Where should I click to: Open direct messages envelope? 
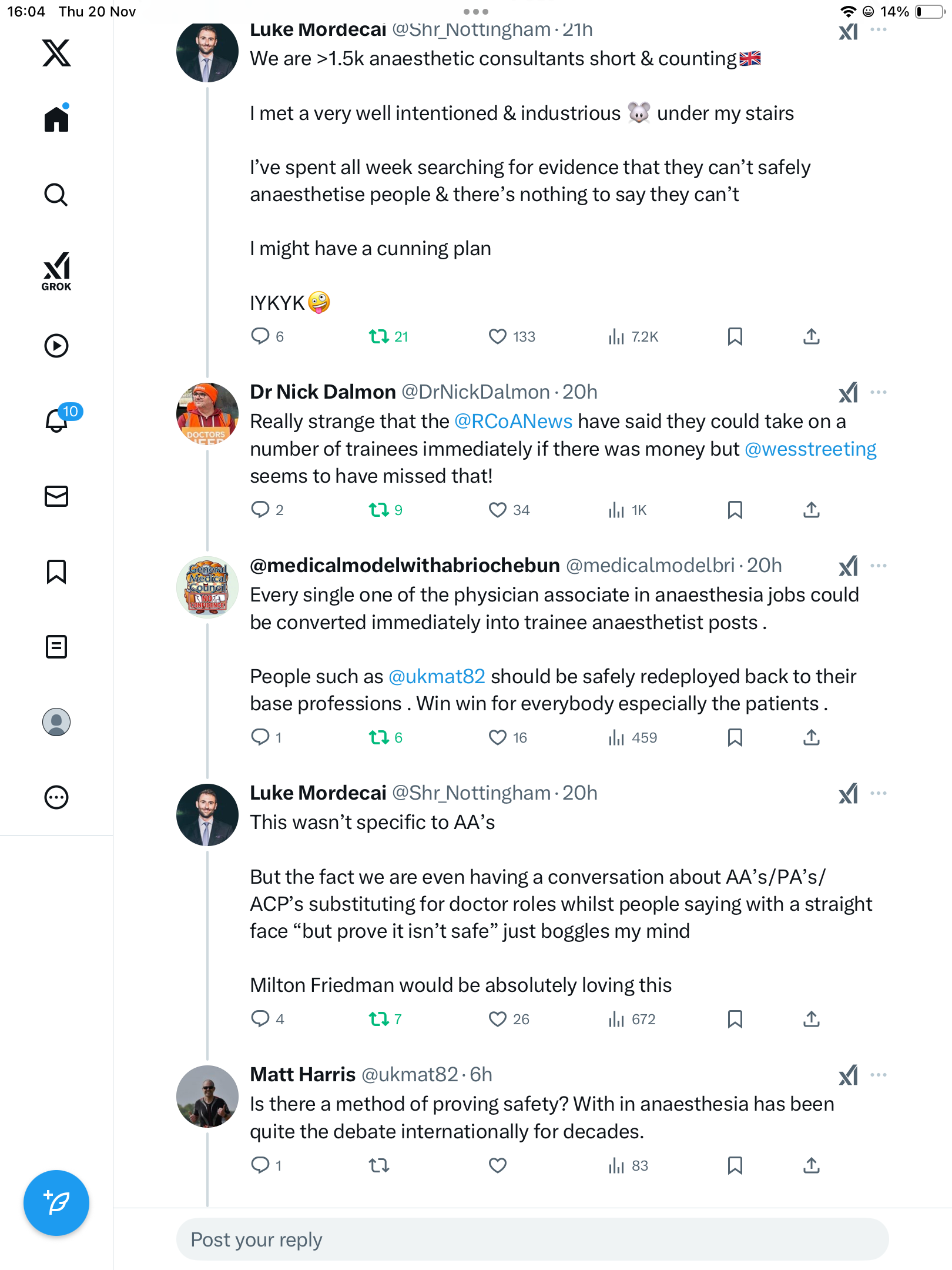[x=56, y=496]
